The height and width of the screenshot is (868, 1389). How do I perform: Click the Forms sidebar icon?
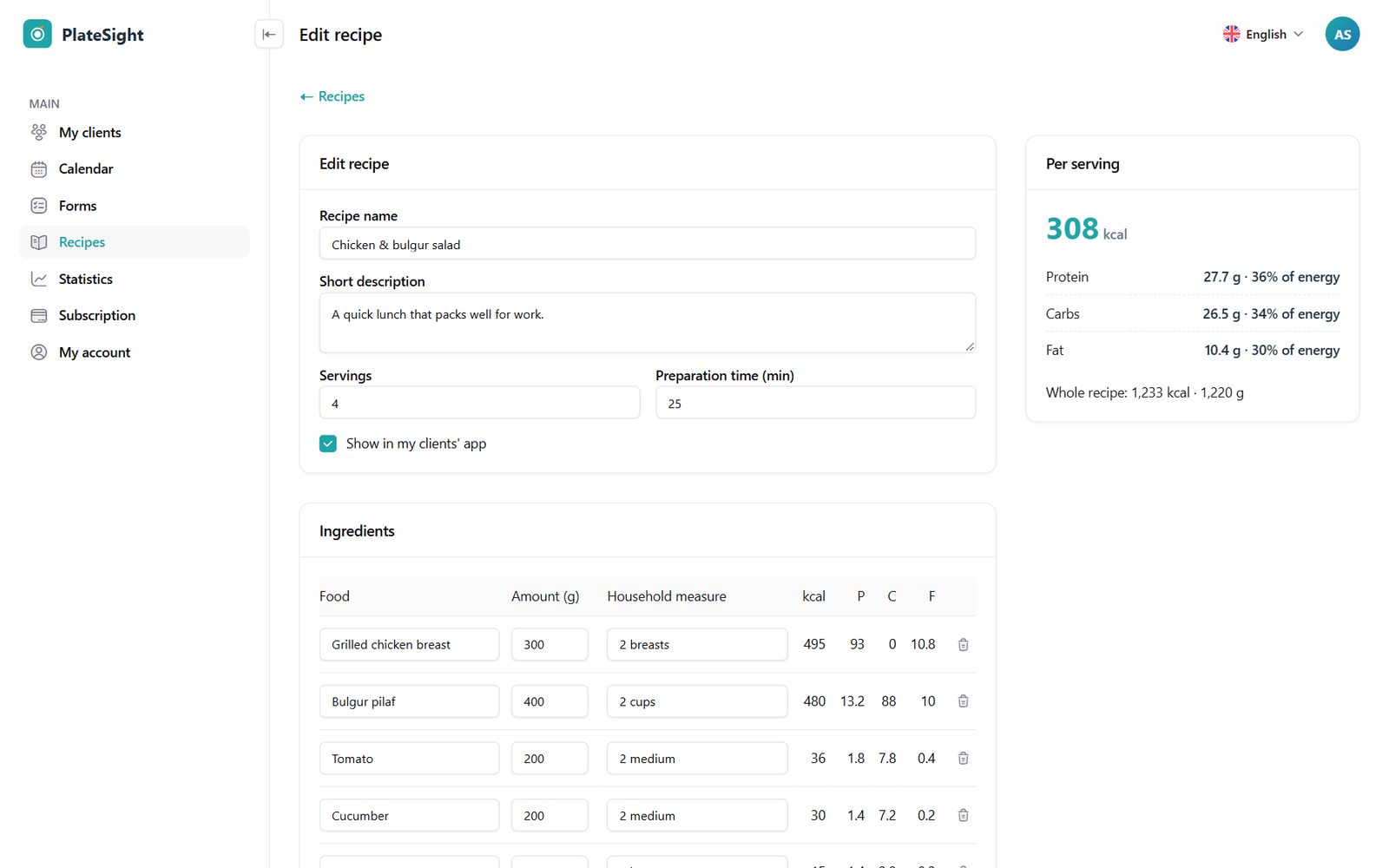coord(39,206)
